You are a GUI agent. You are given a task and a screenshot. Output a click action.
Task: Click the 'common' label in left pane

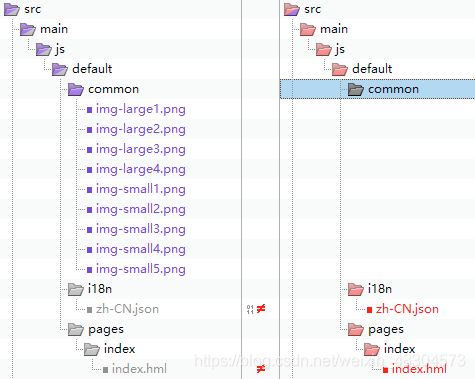(x=113, y=89)
